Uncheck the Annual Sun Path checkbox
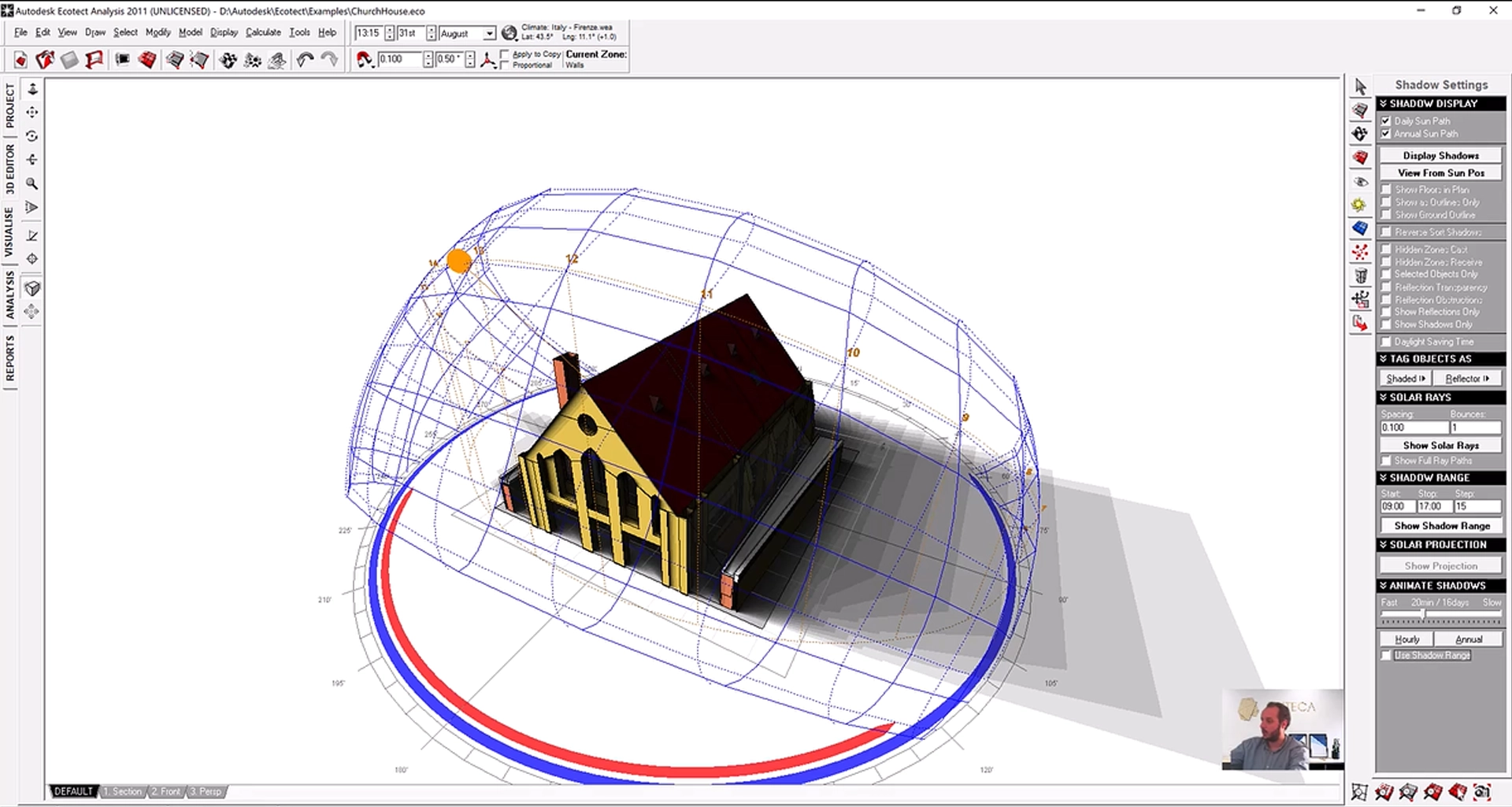This screenshot has width=1512, height=807. click(x=1386, y=134)
